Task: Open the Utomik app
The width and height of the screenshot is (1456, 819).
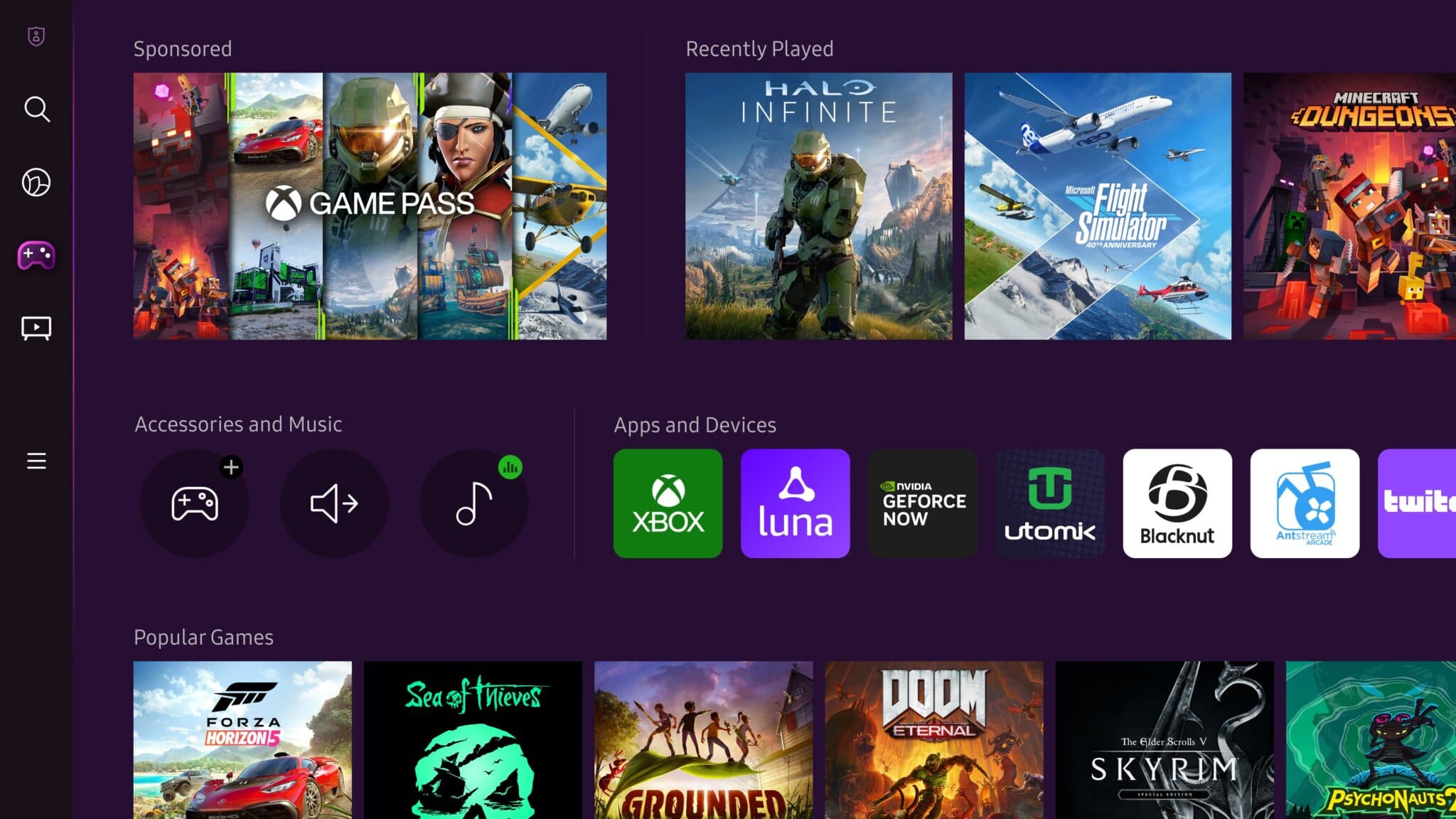Action: pos(1049,503)
